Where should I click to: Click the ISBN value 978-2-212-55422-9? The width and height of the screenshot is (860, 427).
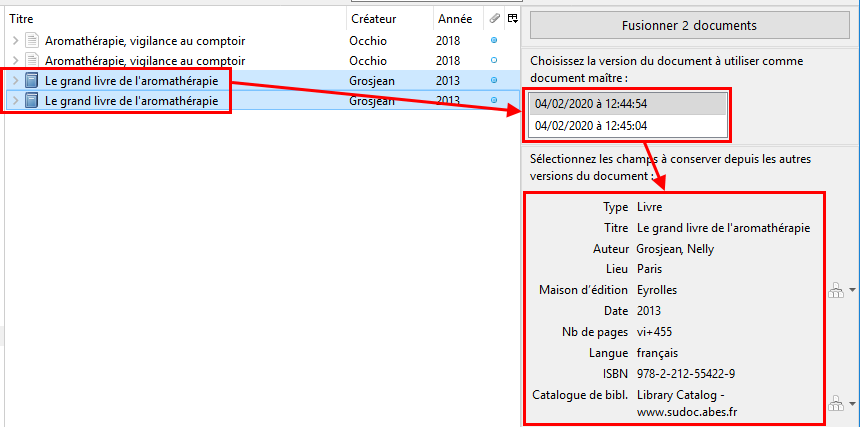click(686, 374)
